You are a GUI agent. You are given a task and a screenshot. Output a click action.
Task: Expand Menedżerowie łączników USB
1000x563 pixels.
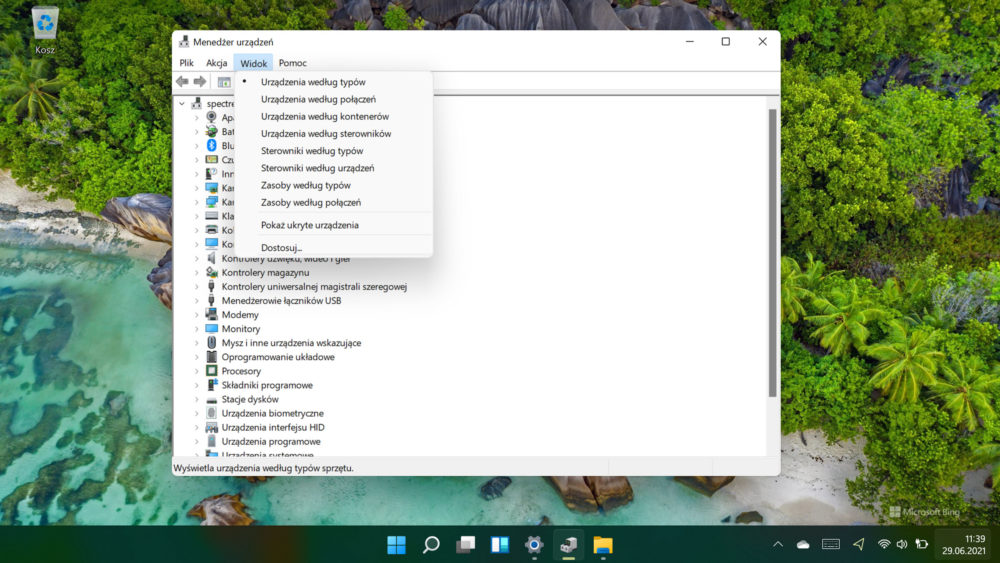click(196, 301)
